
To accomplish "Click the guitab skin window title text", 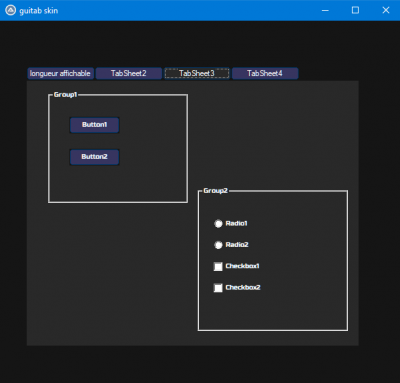I will [39, 11].
